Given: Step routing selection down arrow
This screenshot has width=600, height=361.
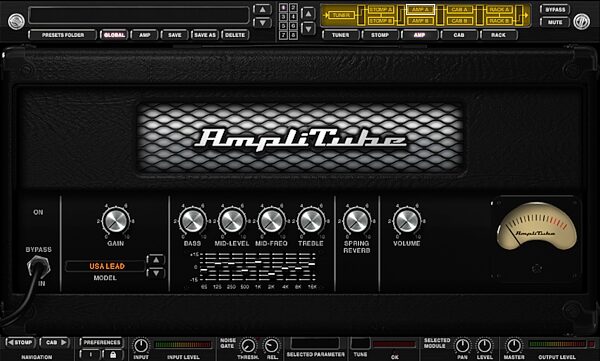Looking at the screenshot, I should [308, 28].
